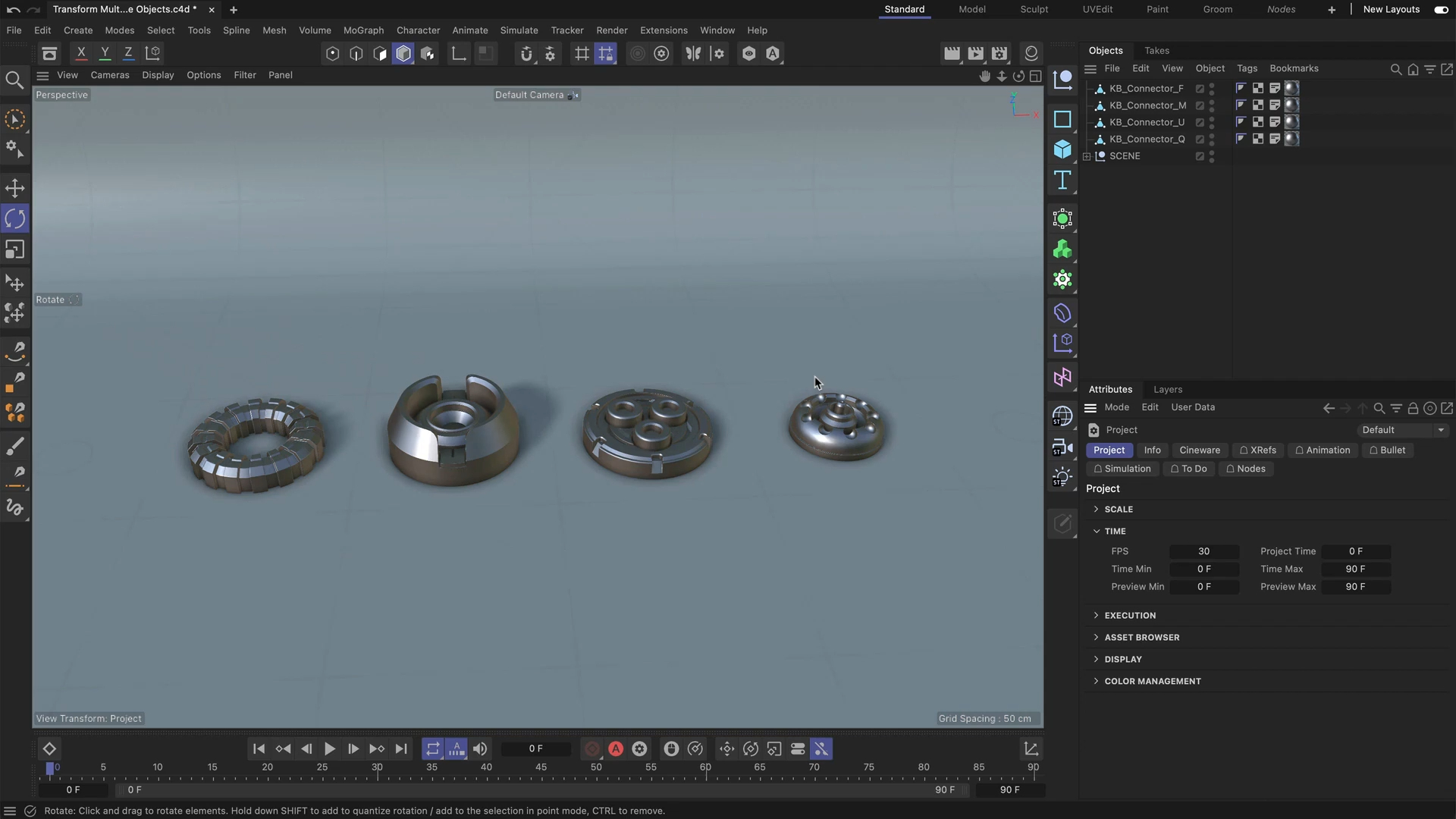
Task: Select the Move tool in the left toolbar
Action: coord(15,188)
